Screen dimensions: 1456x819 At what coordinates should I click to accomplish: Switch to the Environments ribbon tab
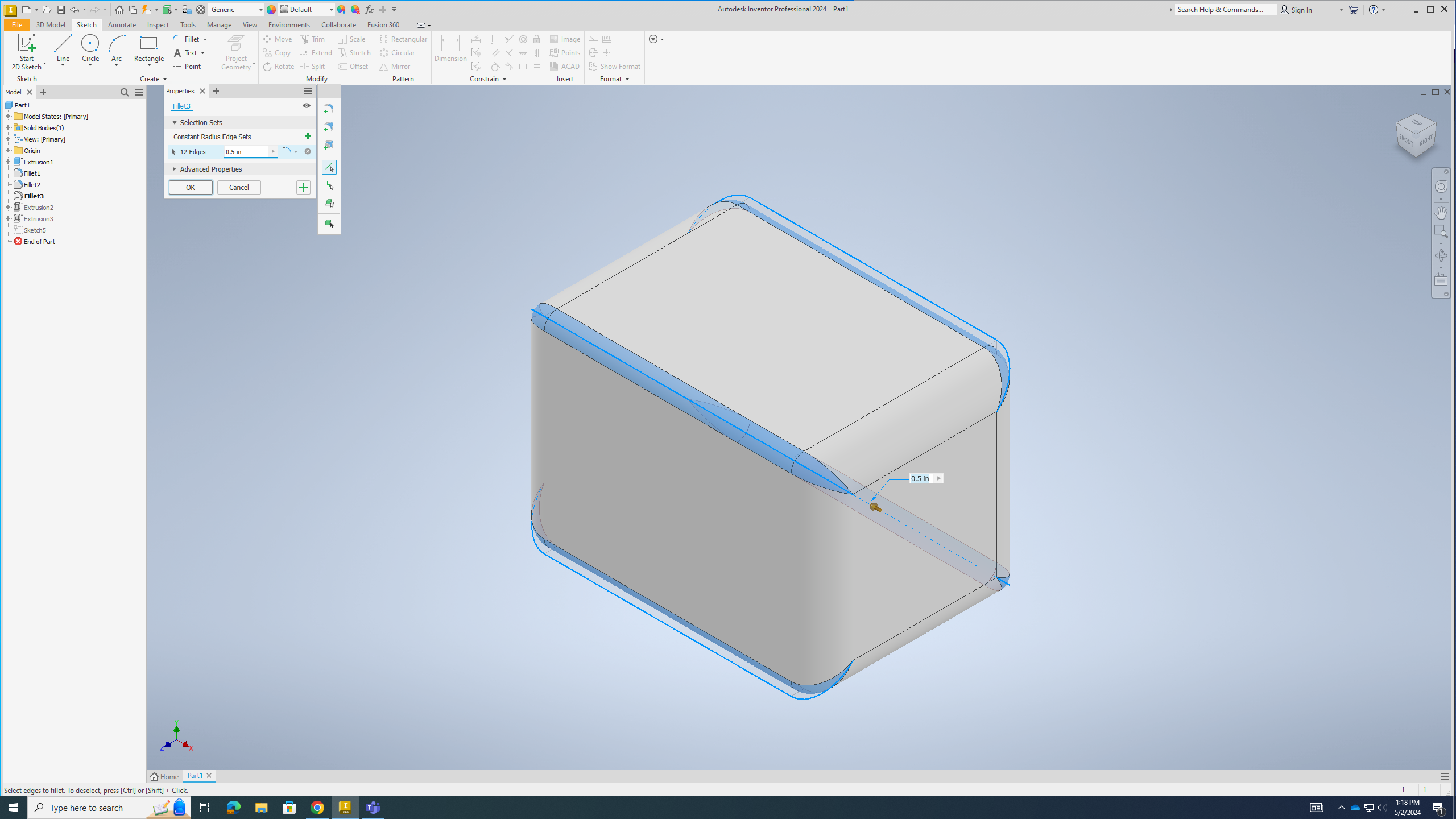point(289,25)
